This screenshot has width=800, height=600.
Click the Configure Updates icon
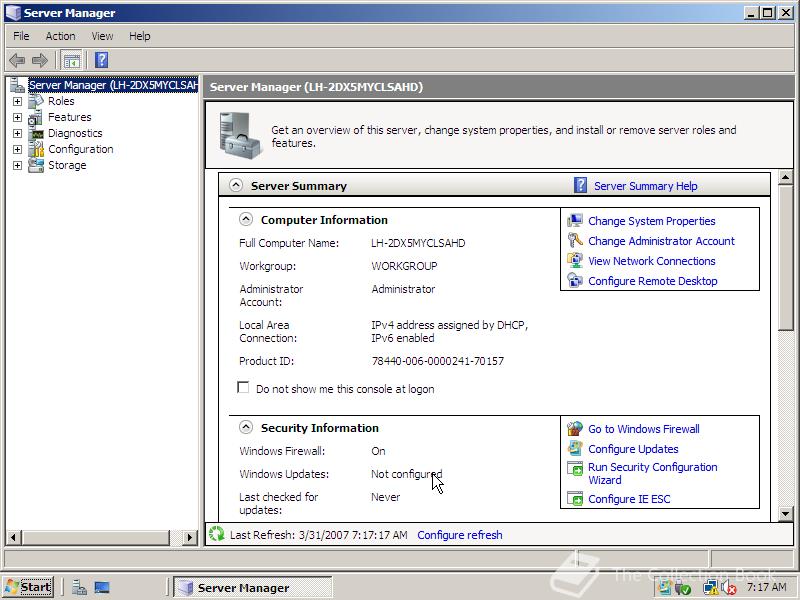tap(575, 448)
